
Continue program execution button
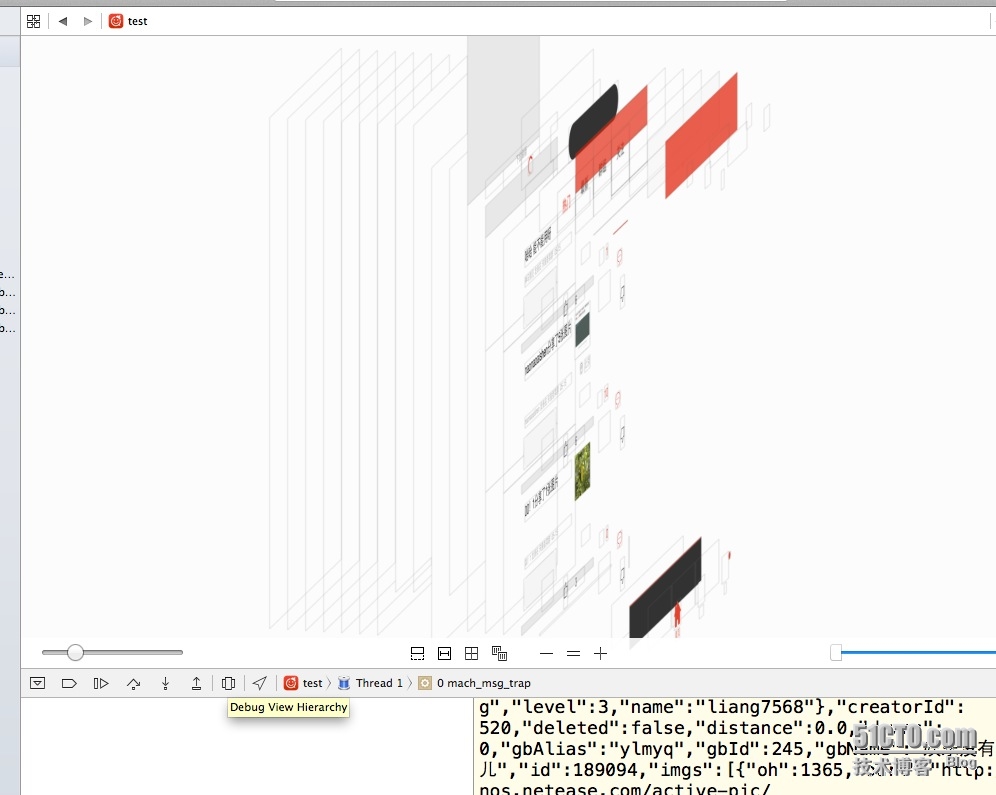(101, 683)
